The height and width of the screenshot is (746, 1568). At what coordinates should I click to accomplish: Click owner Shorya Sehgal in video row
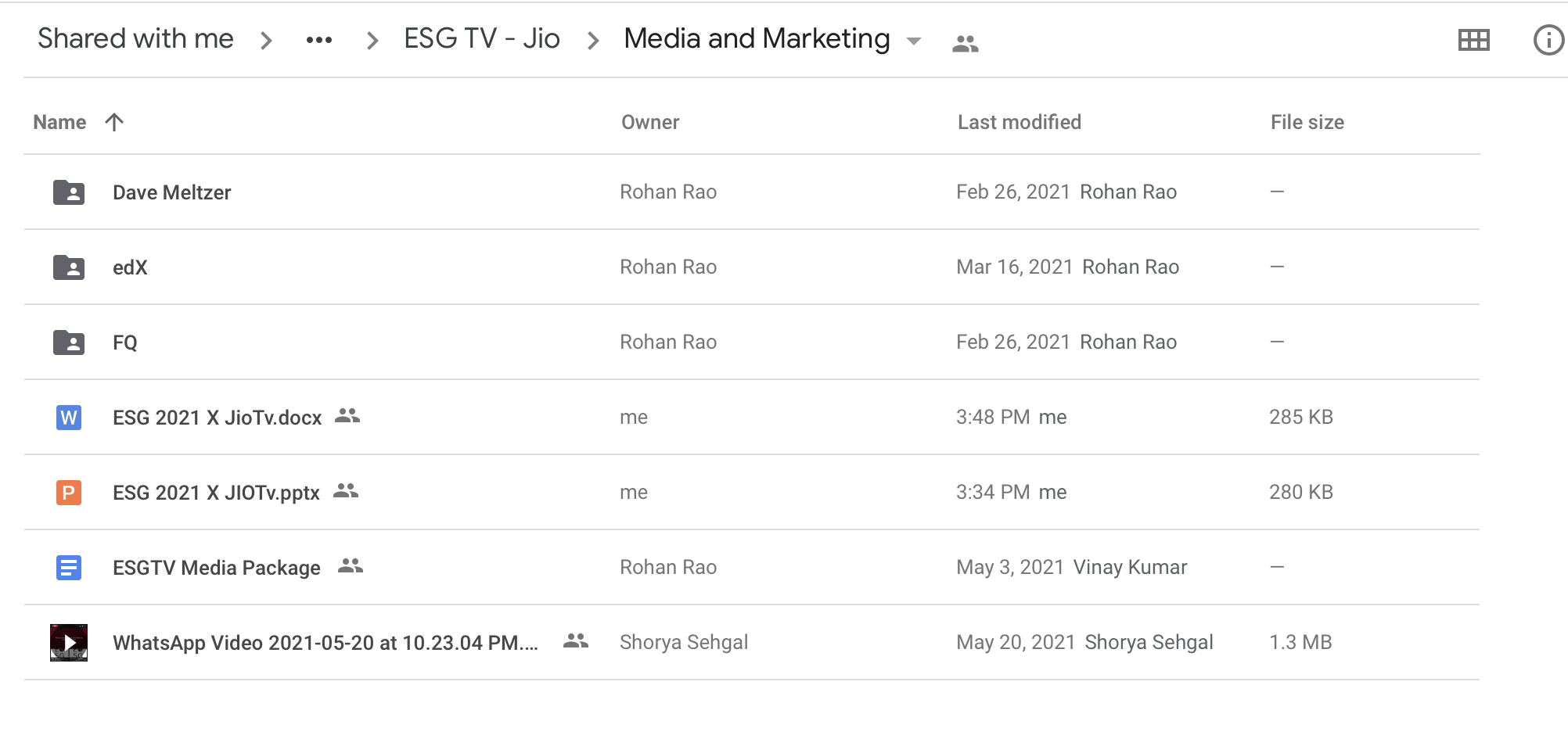tap(684, 642)
